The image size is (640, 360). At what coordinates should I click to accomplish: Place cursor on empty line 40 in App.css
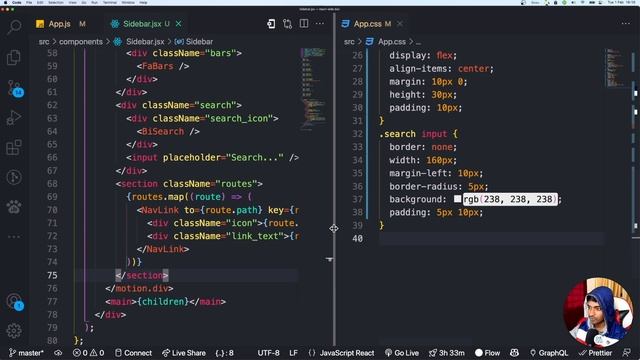(490, 238)
